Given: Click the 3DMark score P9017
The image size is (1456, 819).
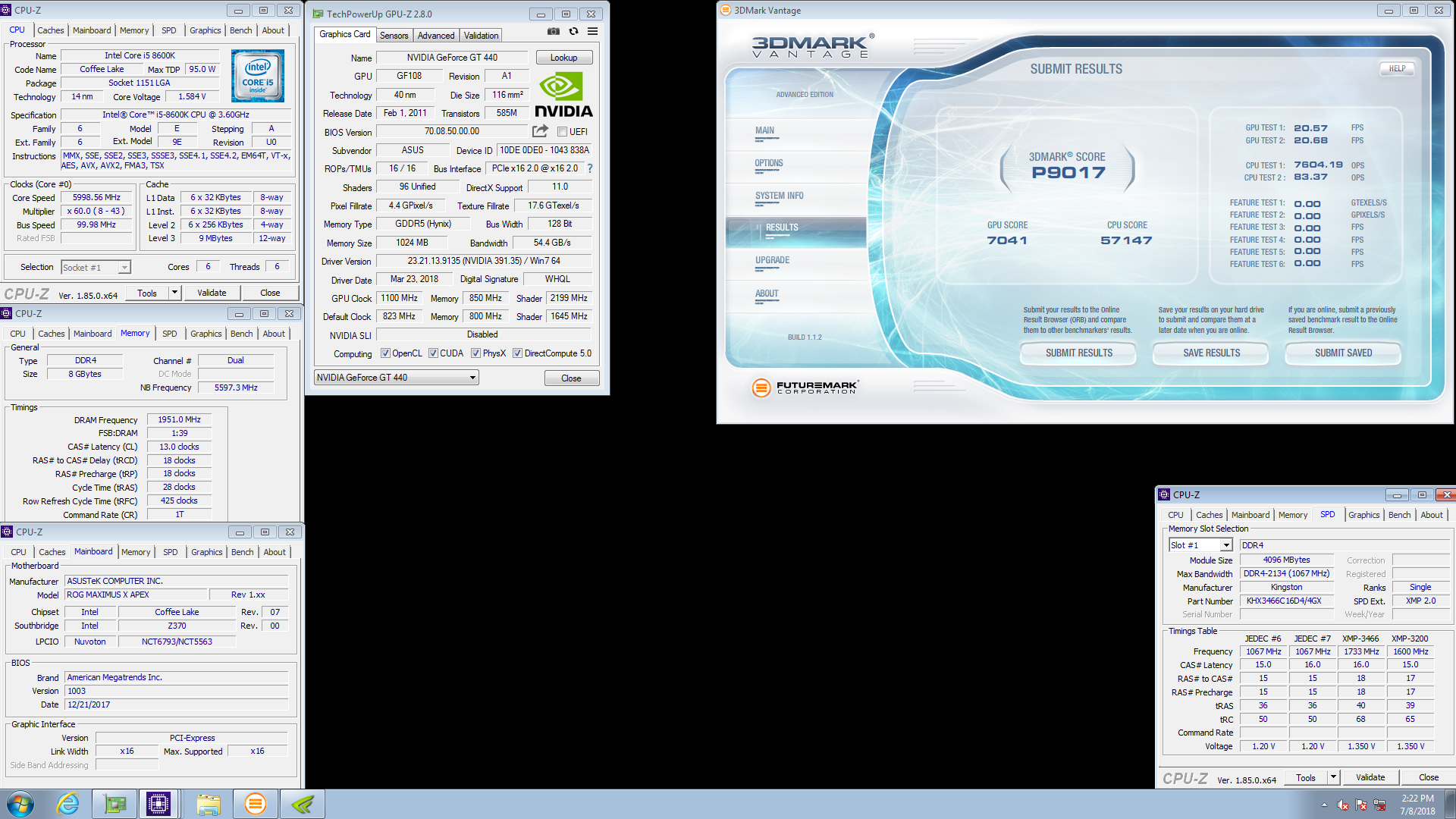Looking at the screenshot, I should click(x=1068, y=173).
